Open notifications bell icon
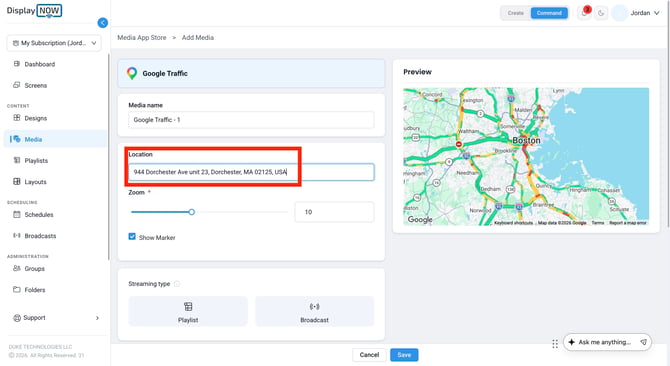670x366 pixels. tap(584, 13)
